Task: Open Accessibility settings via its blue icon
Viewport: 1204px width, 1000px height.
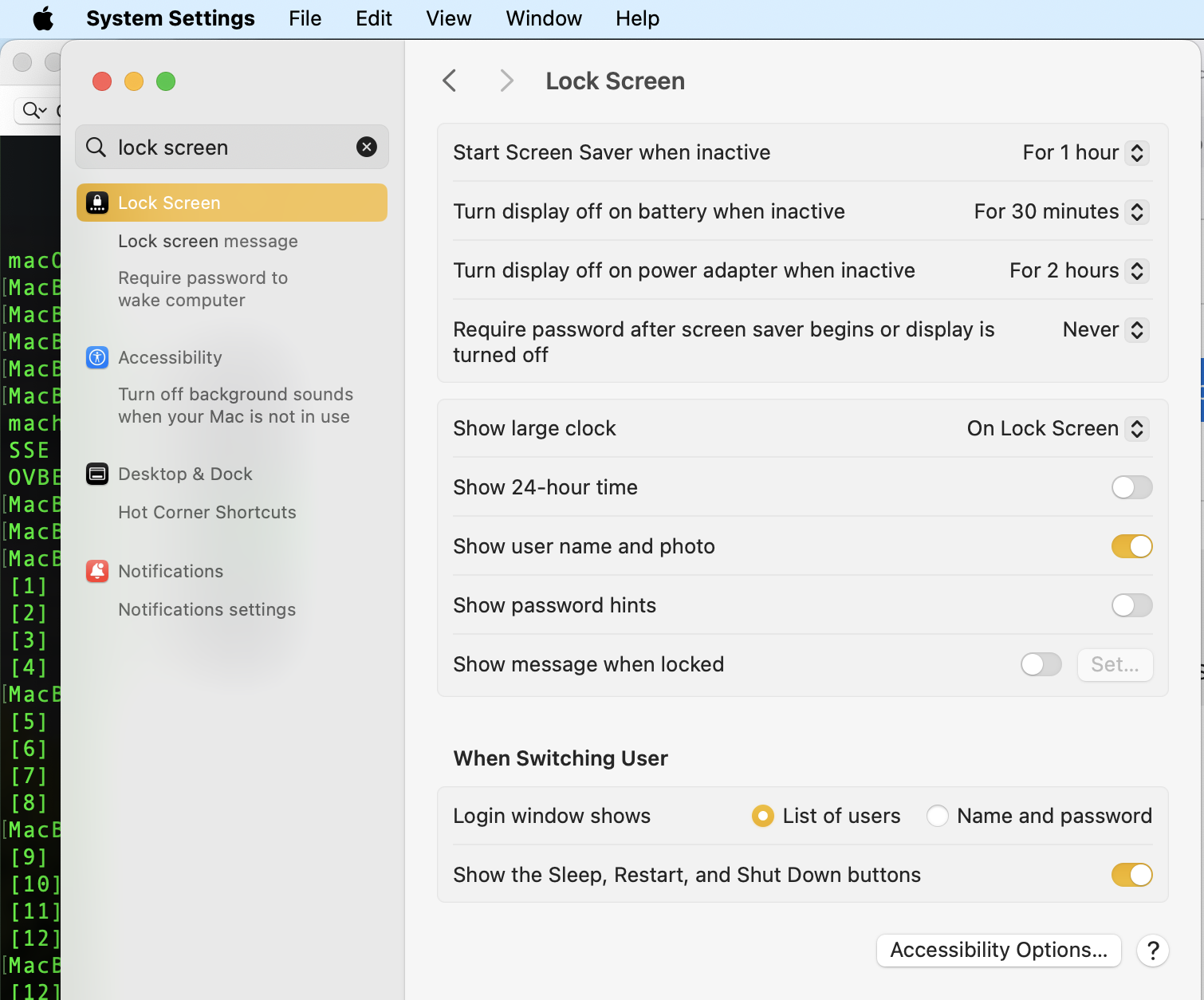Action: [96, 357]
